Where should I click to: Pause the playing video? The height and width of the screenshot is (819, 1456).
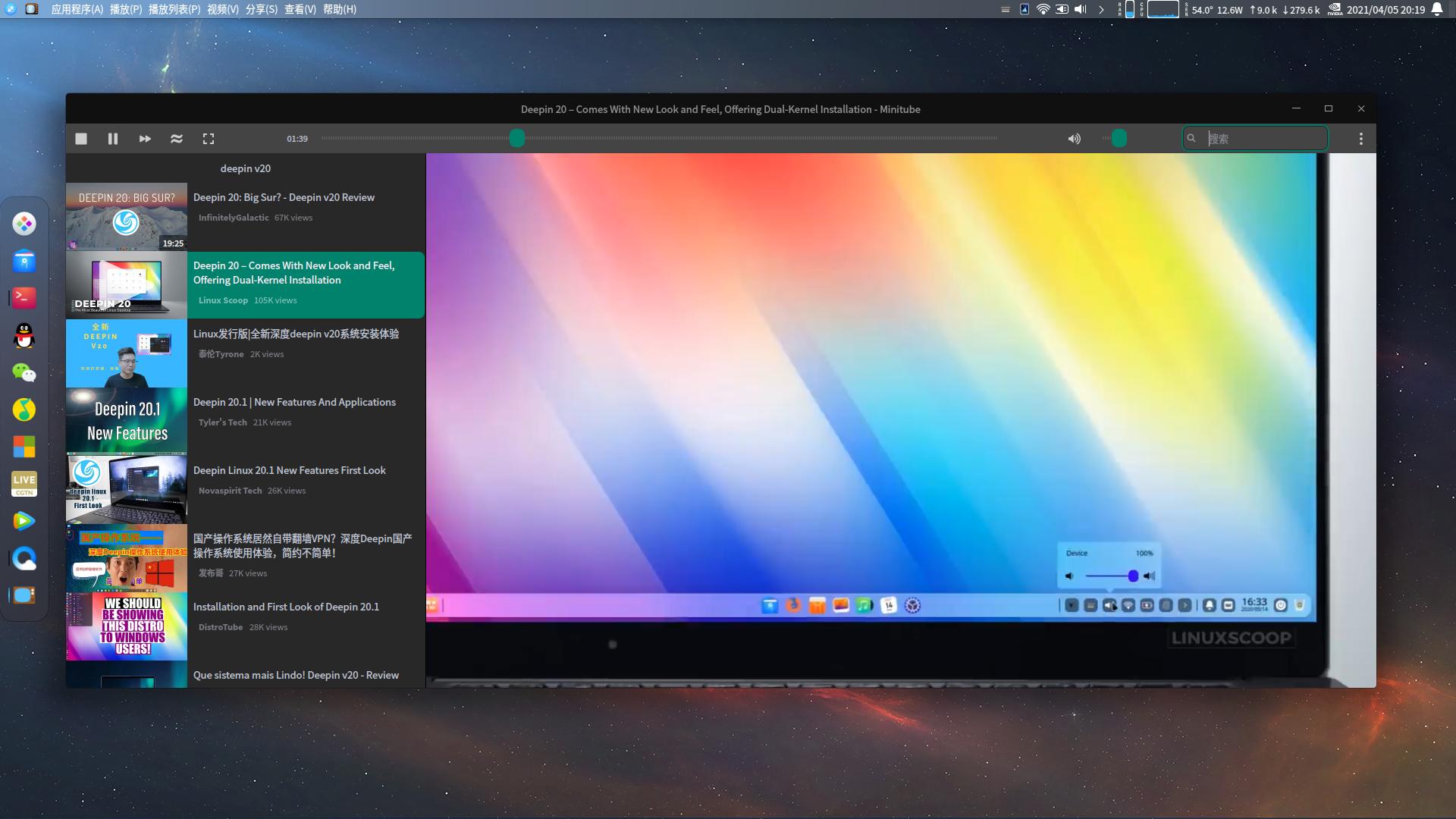(113, 139)
